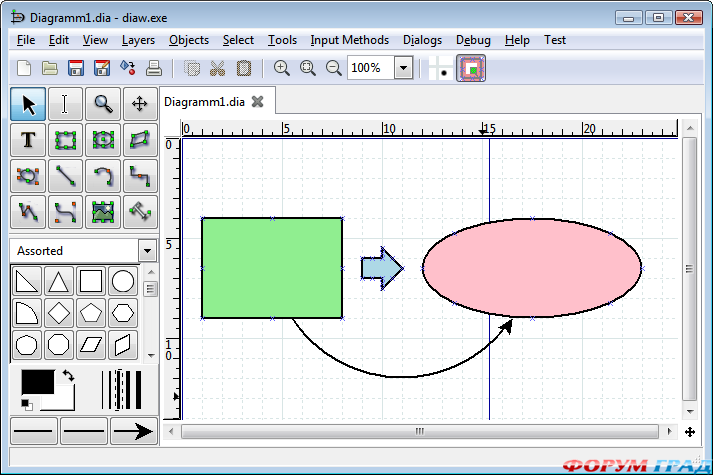Viewport: 713px width, 475px height.
Task: Select the Modify objects arrow tool
Action: (28, 104)
